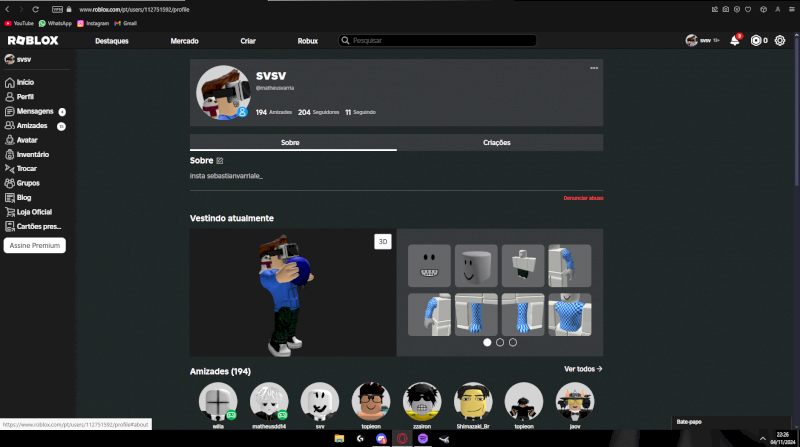Select the third carousel page dot

pyautogui.click(x=513, y=342)
